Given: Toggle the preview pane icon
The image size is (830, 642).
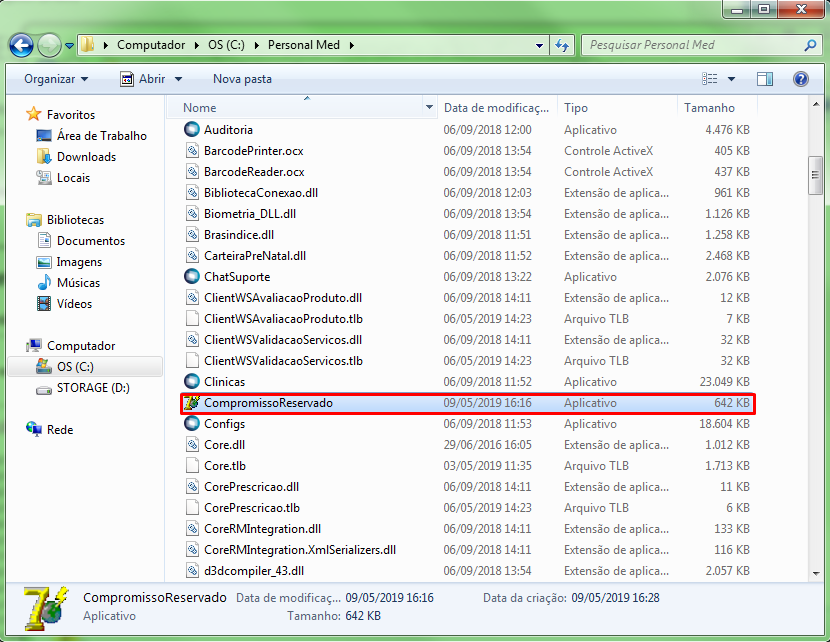Looking at the screenshot, I should click(x=764, y=79).
